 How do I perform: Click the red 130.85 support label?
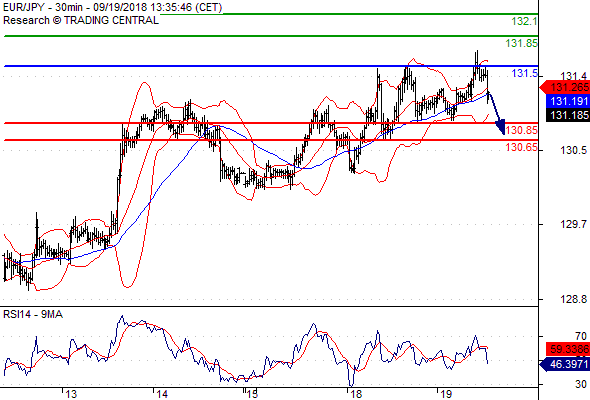(x=522, y=130)
